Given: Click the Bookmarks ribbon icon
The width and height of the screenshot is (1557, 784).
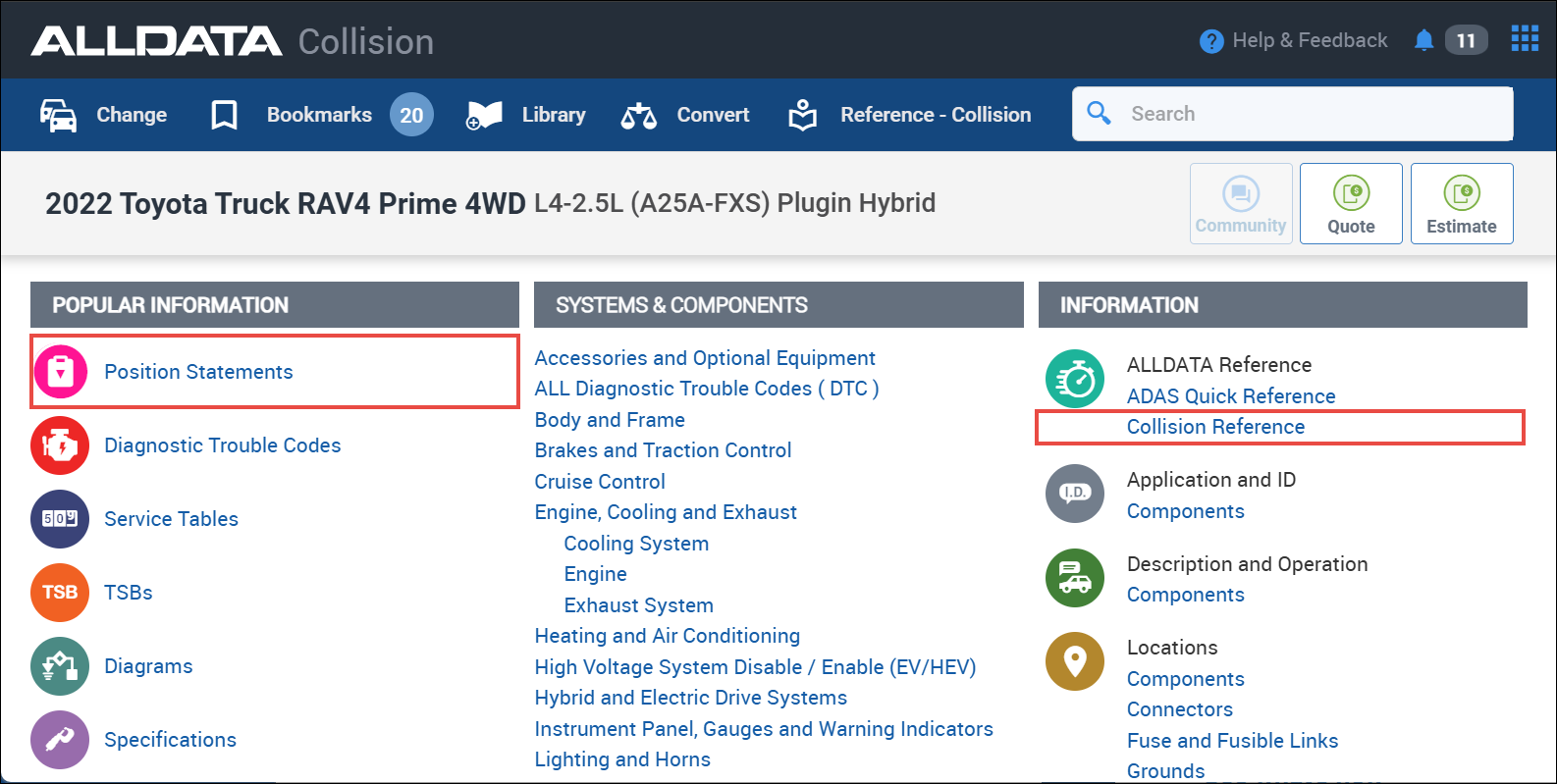Looking at the screenshot, I should (x=224, y=115).
